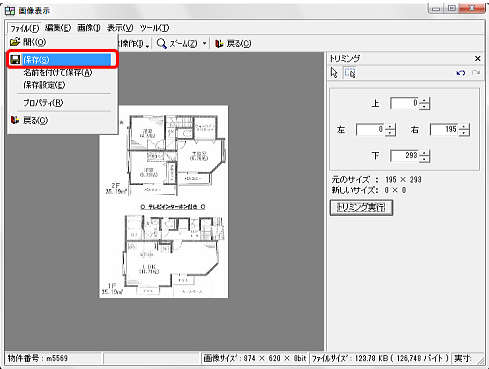
Task: Decrease the 右 trim value with its stepper
Action: pyautogui.click(x=463, y=133)
